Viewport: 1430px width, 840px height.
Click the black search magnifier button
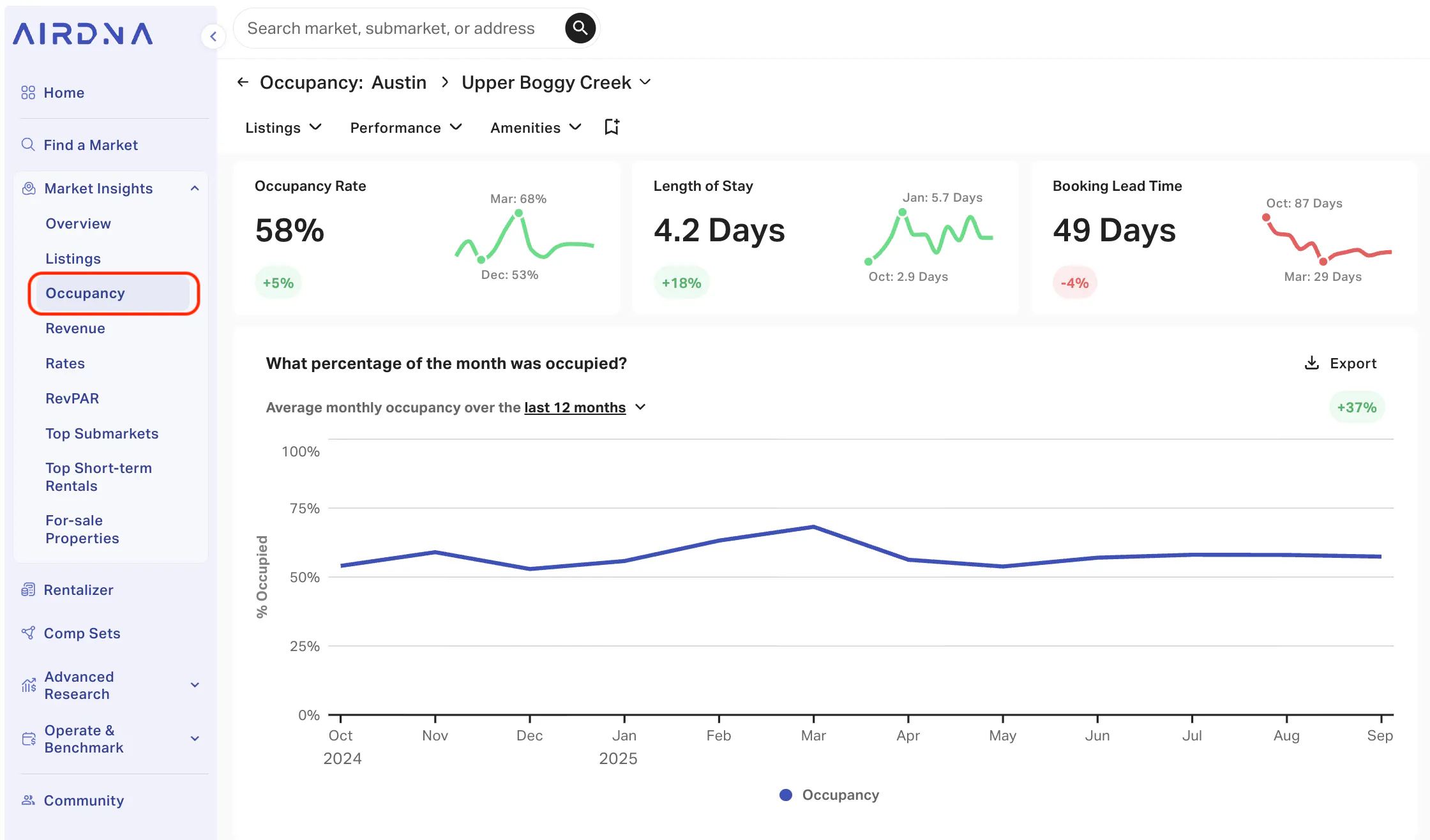(x=580, y=28)
